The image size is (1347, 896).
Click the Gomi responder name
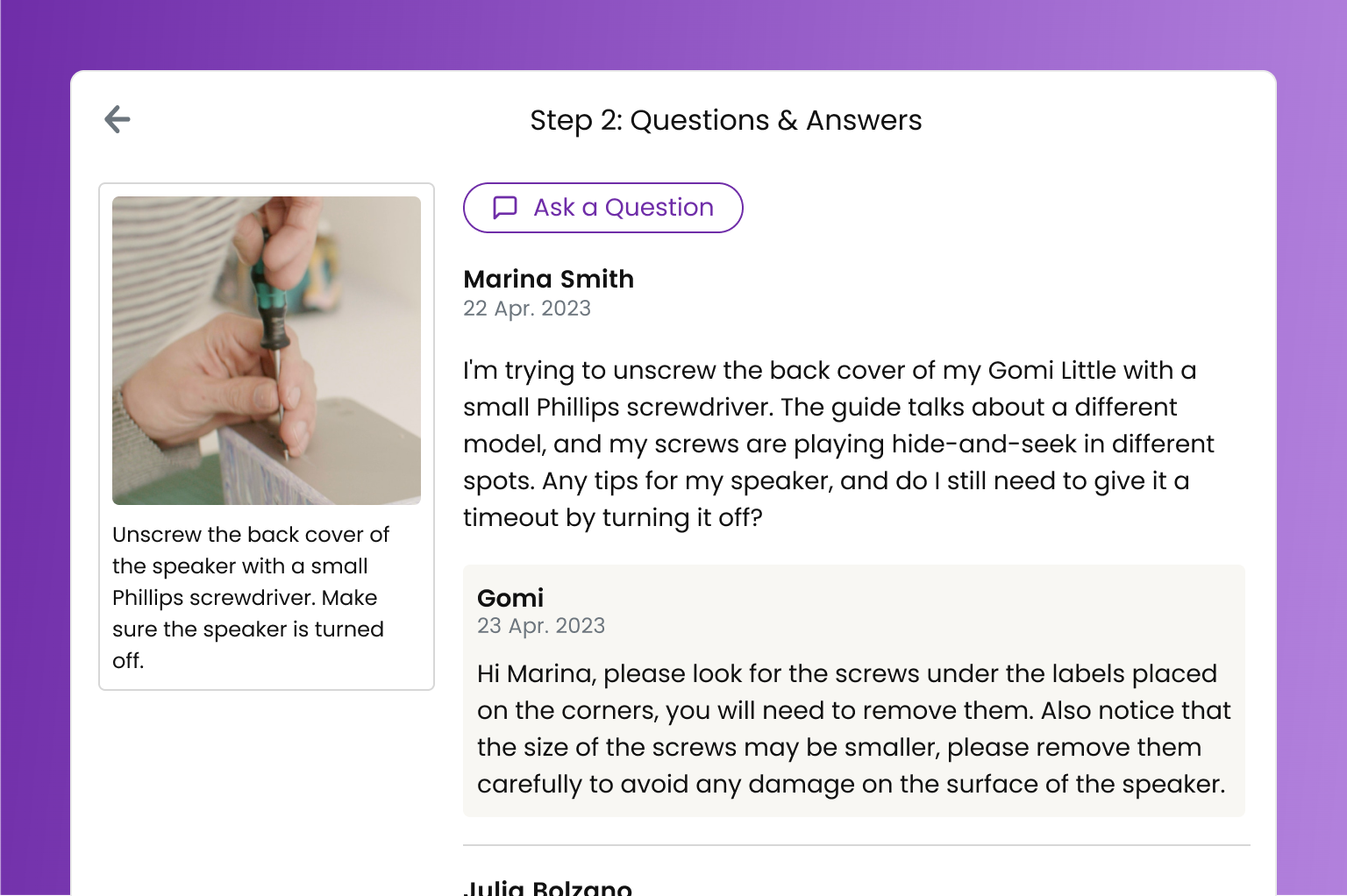pos(510,598)
